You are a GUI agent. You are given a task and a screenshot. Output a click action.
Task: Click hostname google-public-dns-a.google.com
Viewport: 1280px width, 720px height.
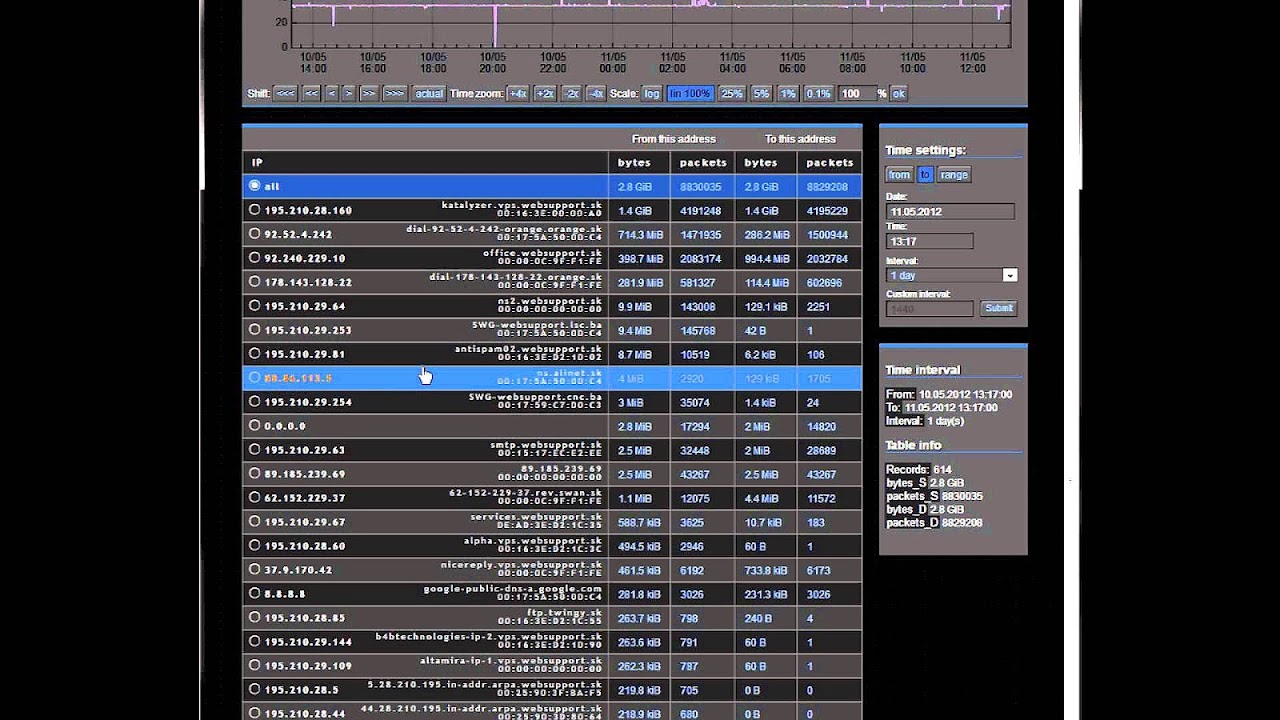coord(513,589)
